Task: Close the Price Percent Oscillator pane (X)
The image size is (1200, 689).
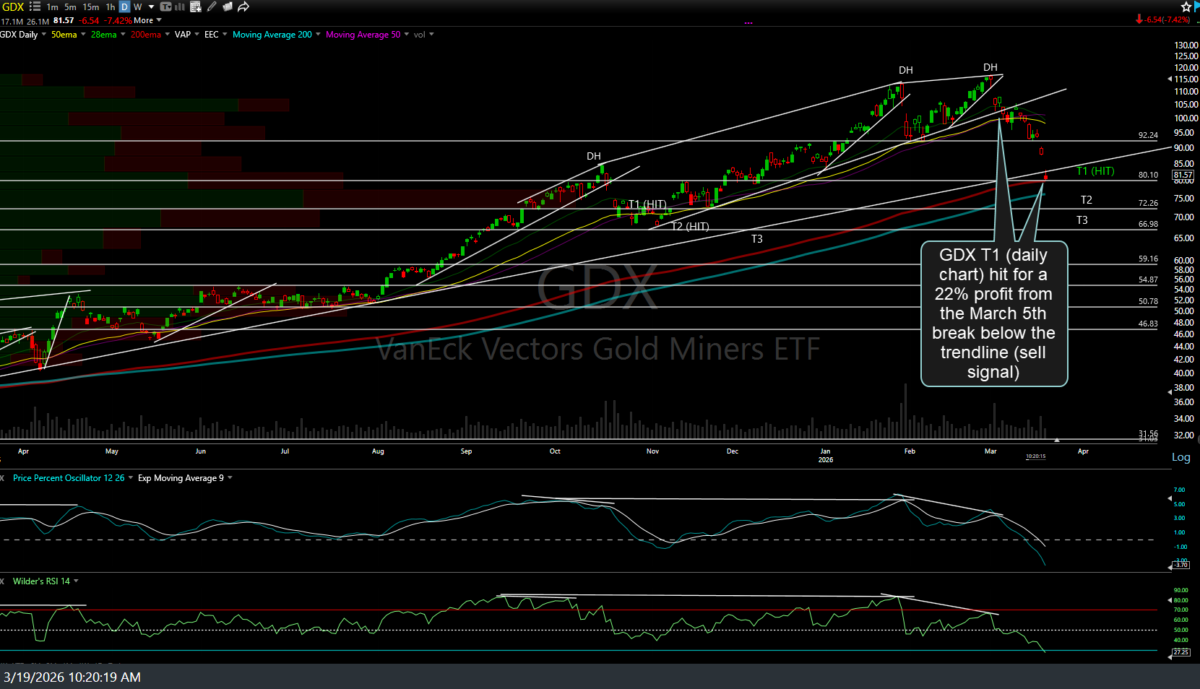Action: pos(4,478)
